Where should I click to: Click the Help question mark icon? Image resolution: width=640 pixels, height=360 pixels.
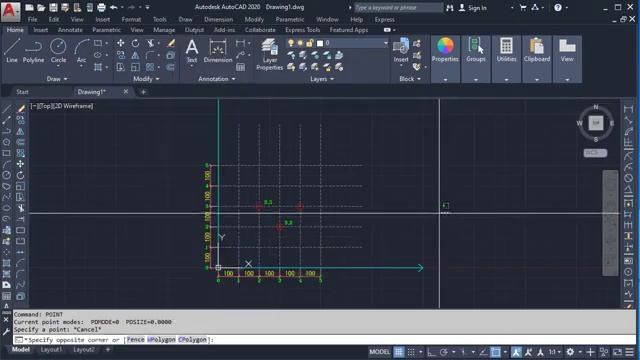[558, 7]
